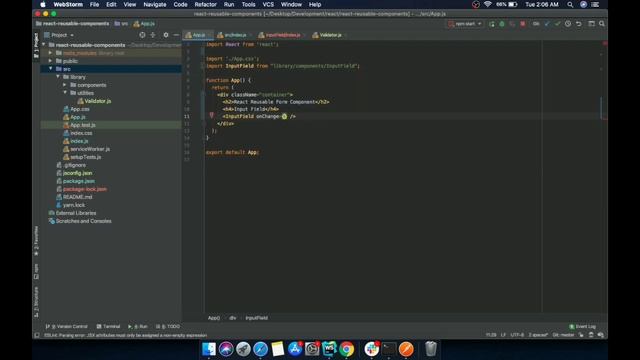Open the Event Log
The height and width of the screenshot is (360, 640).
582,327
